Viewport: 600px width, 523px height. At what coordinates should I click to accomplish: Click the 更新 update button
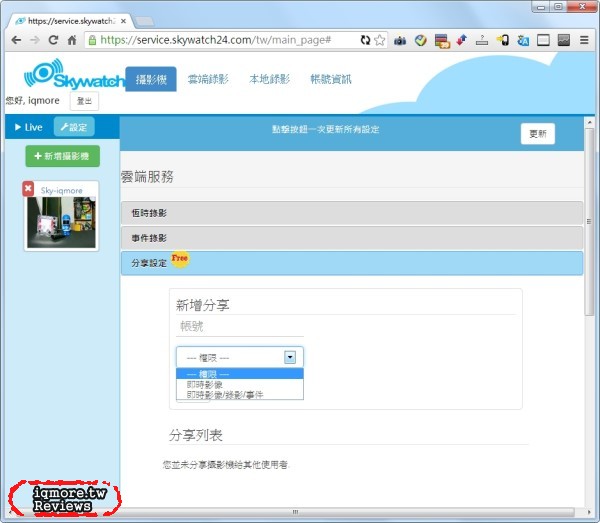point(538,134)
